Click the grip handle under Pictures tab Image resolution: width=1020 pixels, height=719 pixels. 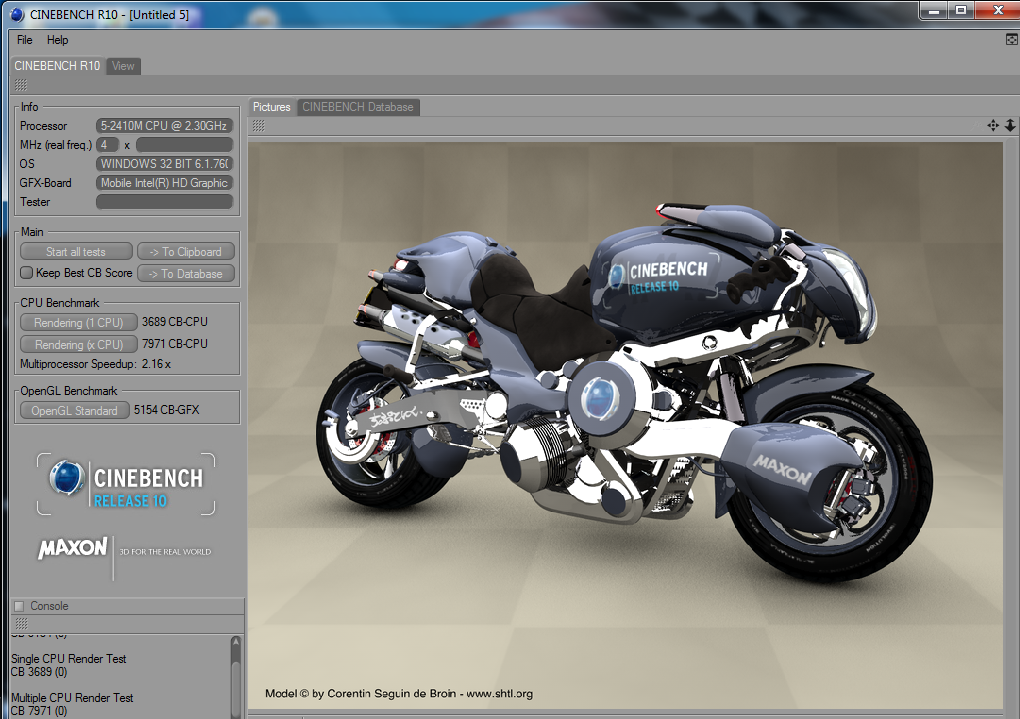pos(258,126)
